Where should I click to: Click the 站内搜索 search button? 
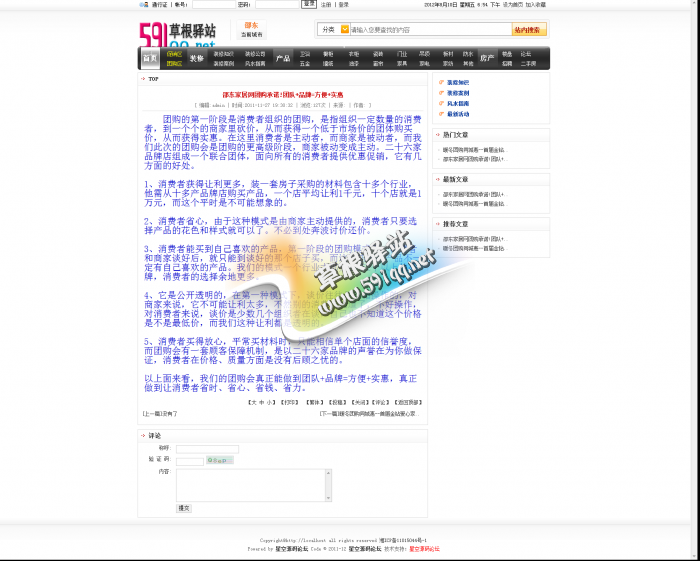click(x=529, y=30)
